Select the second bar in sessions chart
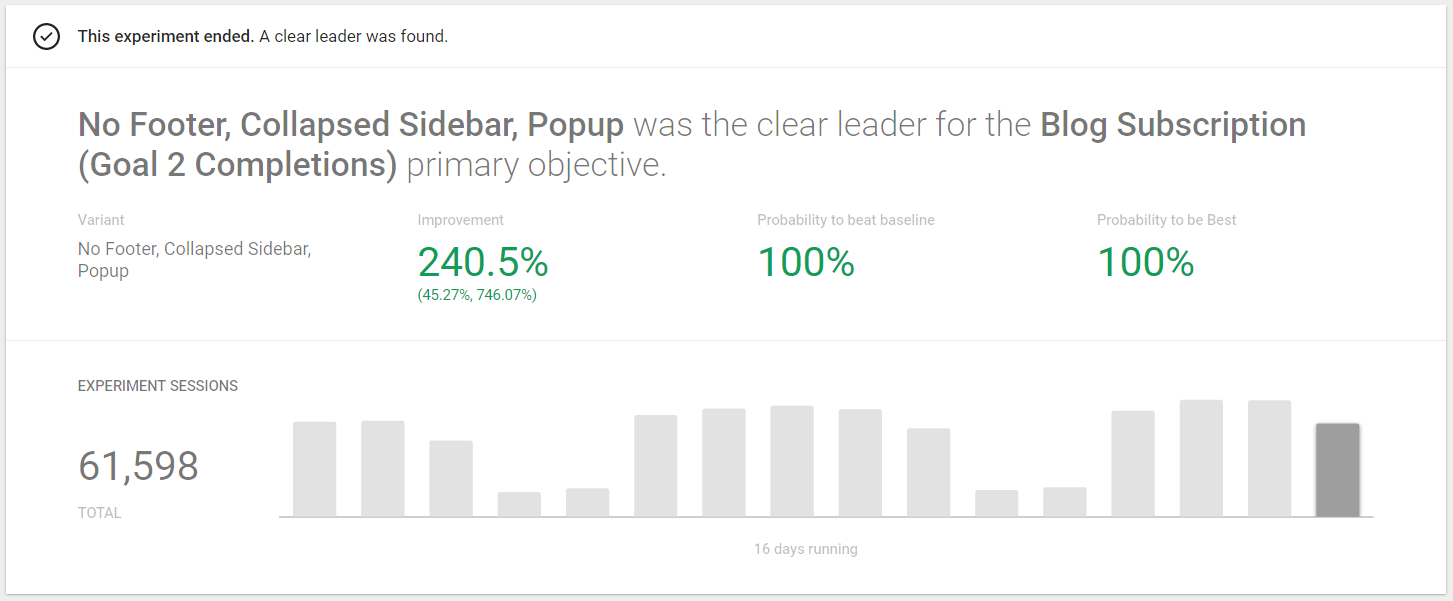 (383, 469)
